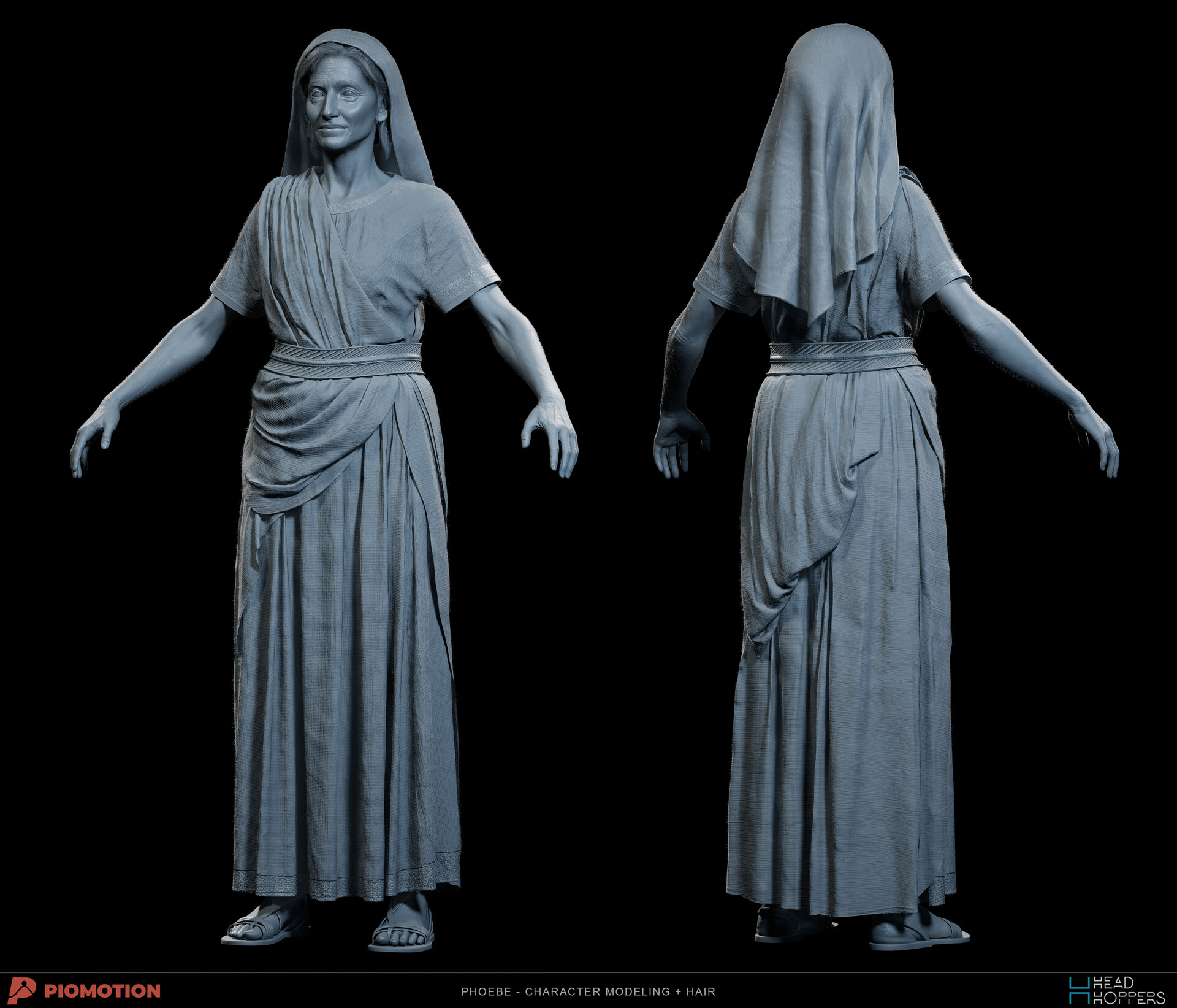Click the Piomotion red logo icon
This screenshot has height=1008, width=1177.
tap(22, 990)
